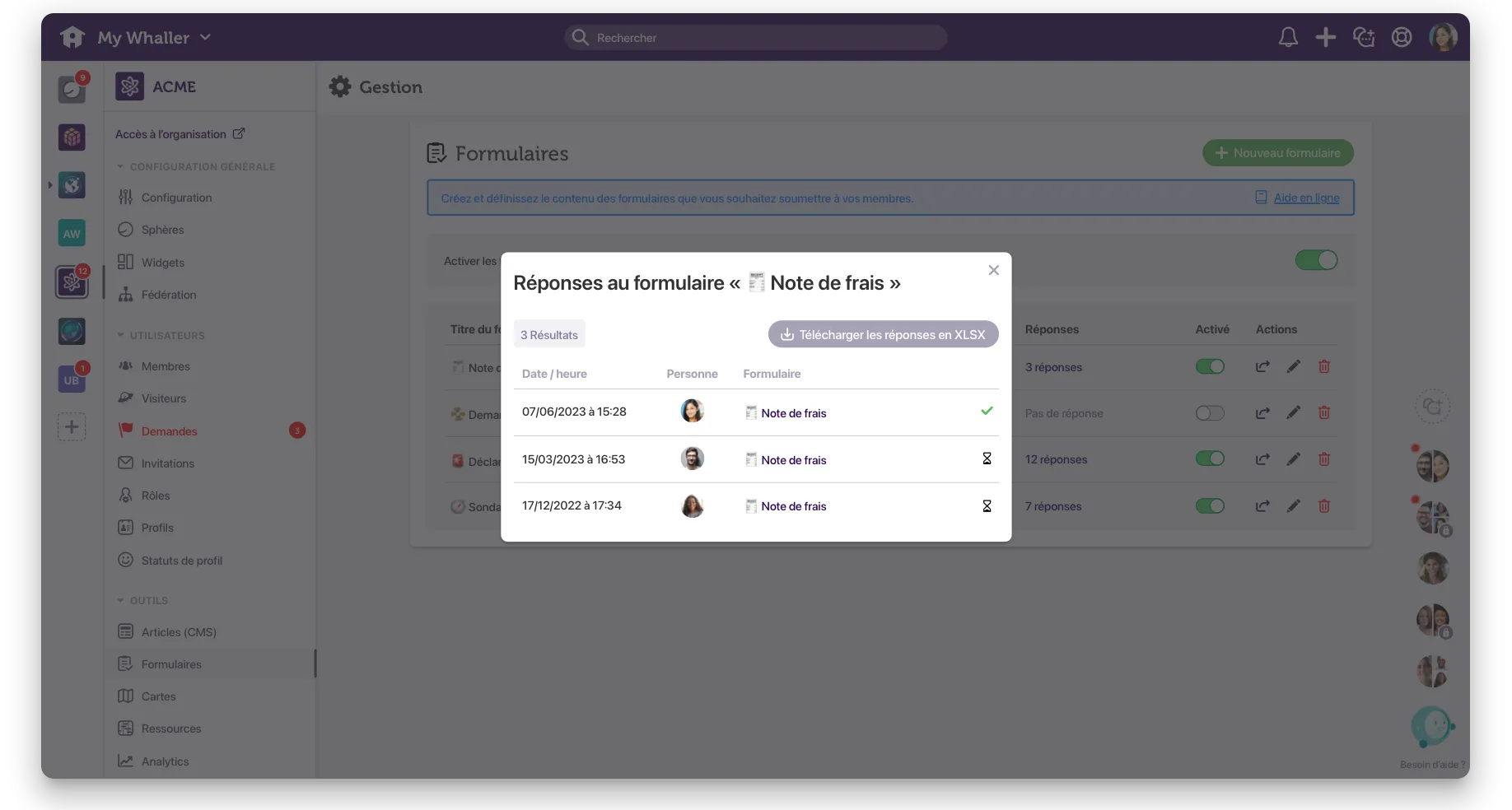The height and width of the screenshot is (810, 1512).
Task: Toggle the Activé switch in the 3 réponses row
Action: [x=1210, y=366]
